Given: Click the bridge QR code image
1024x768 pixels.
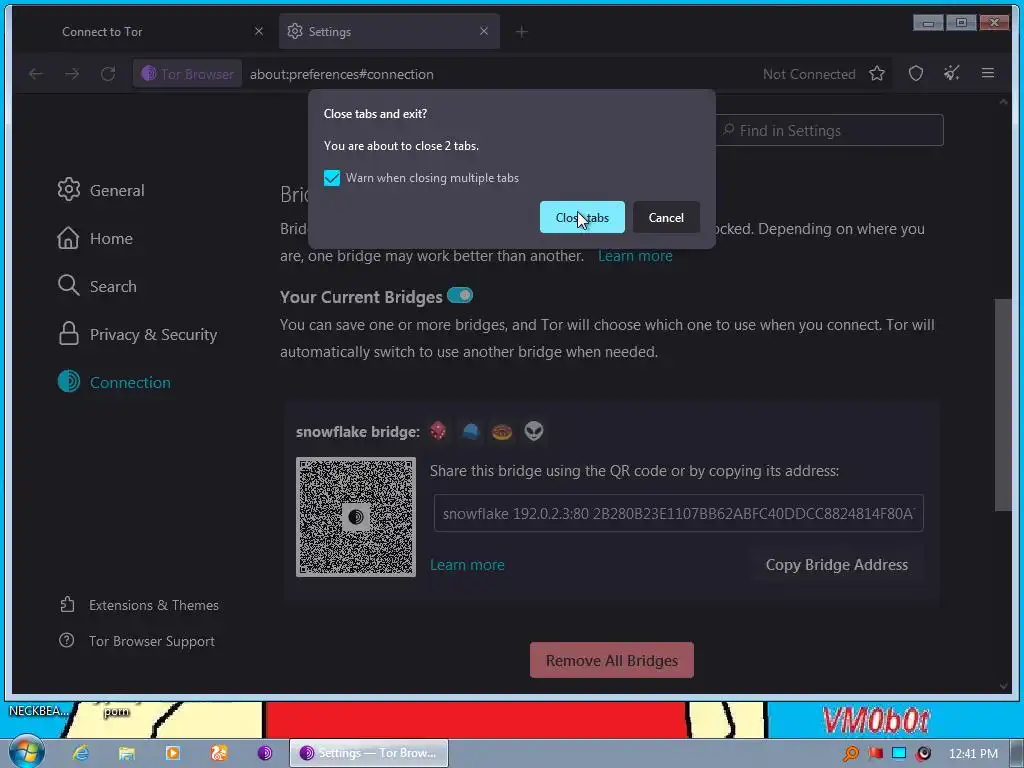Looking at the screenshot, I should point(356,517).
